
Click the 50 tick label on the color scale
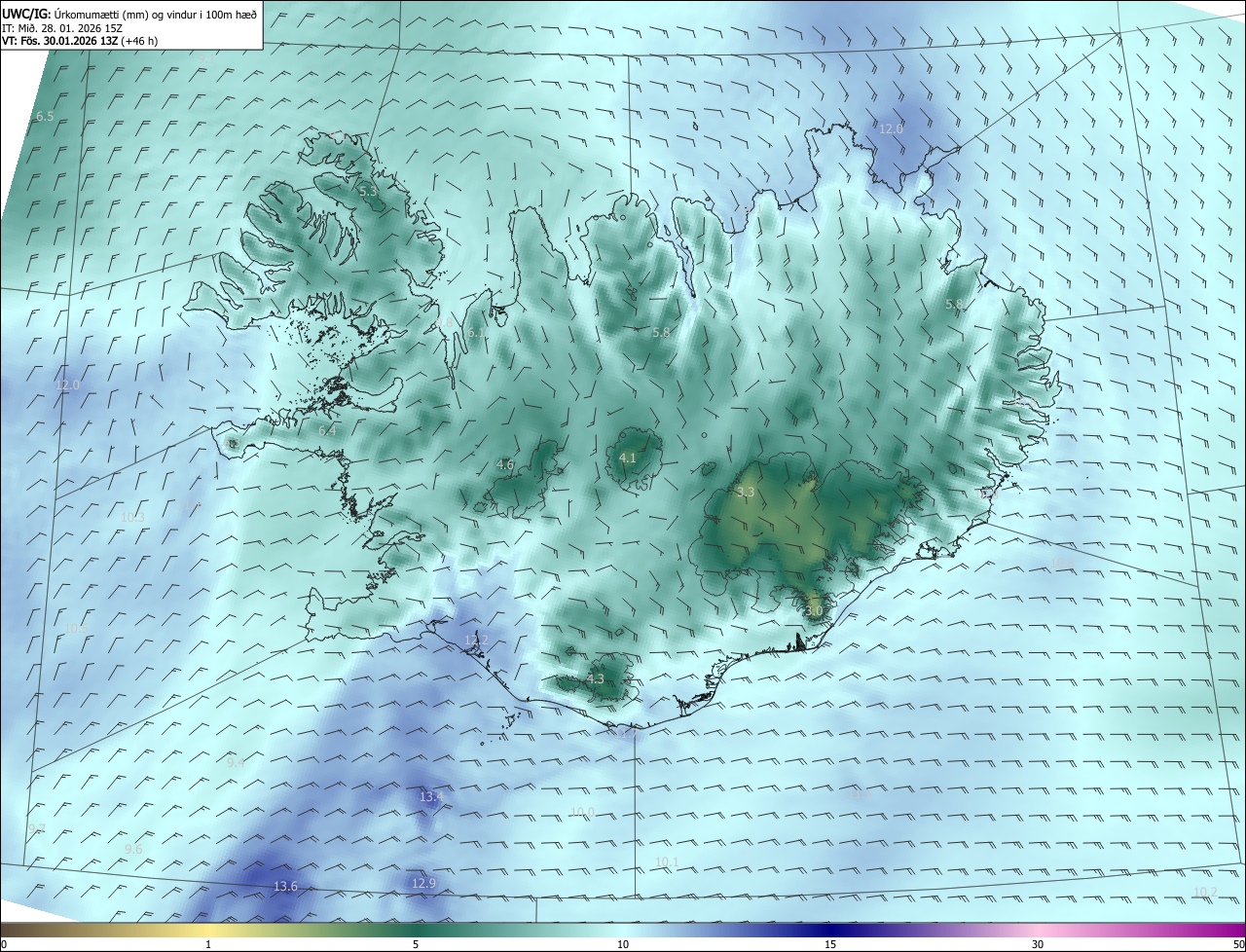(x=1238, y=944)
